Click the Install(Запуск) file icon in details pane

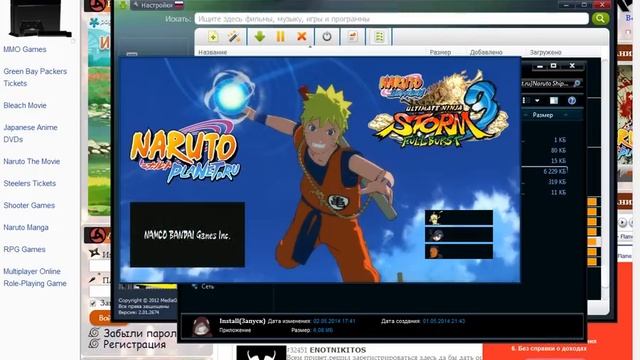(202, 327)
